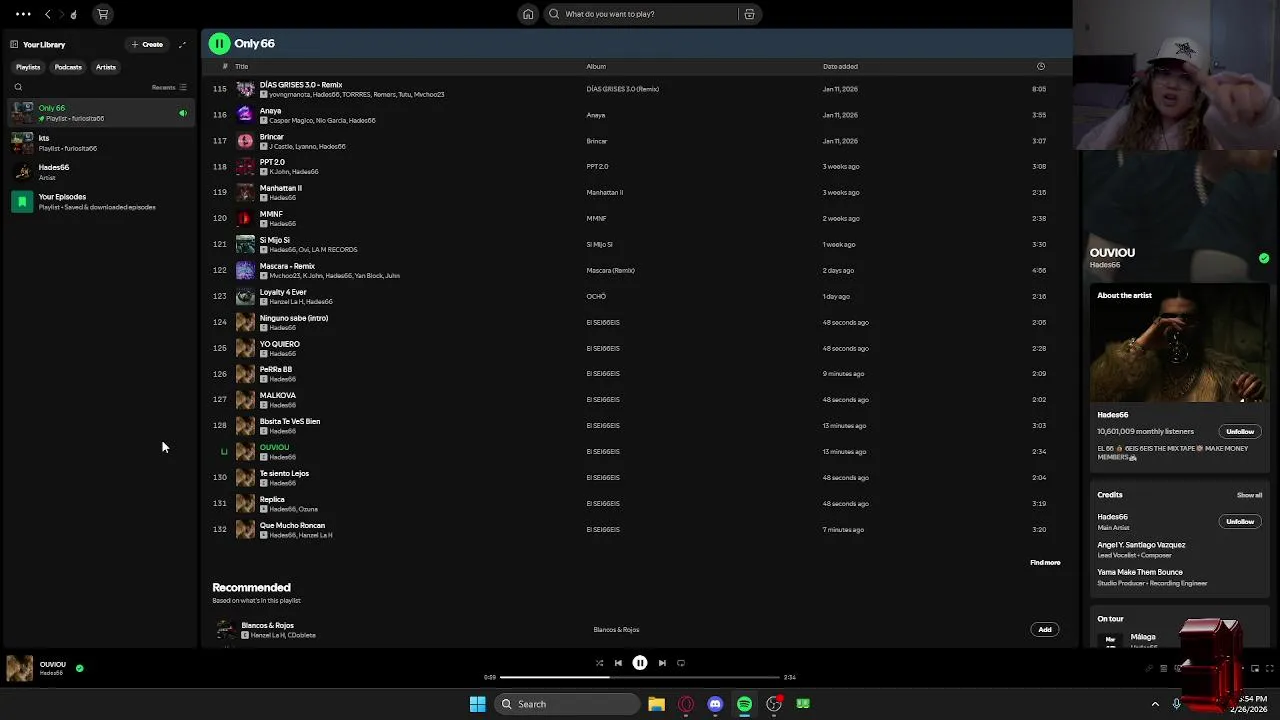Skip to previous track
Image resolution: width=1280 pixels, height=720 pixels.
point(618,663)
